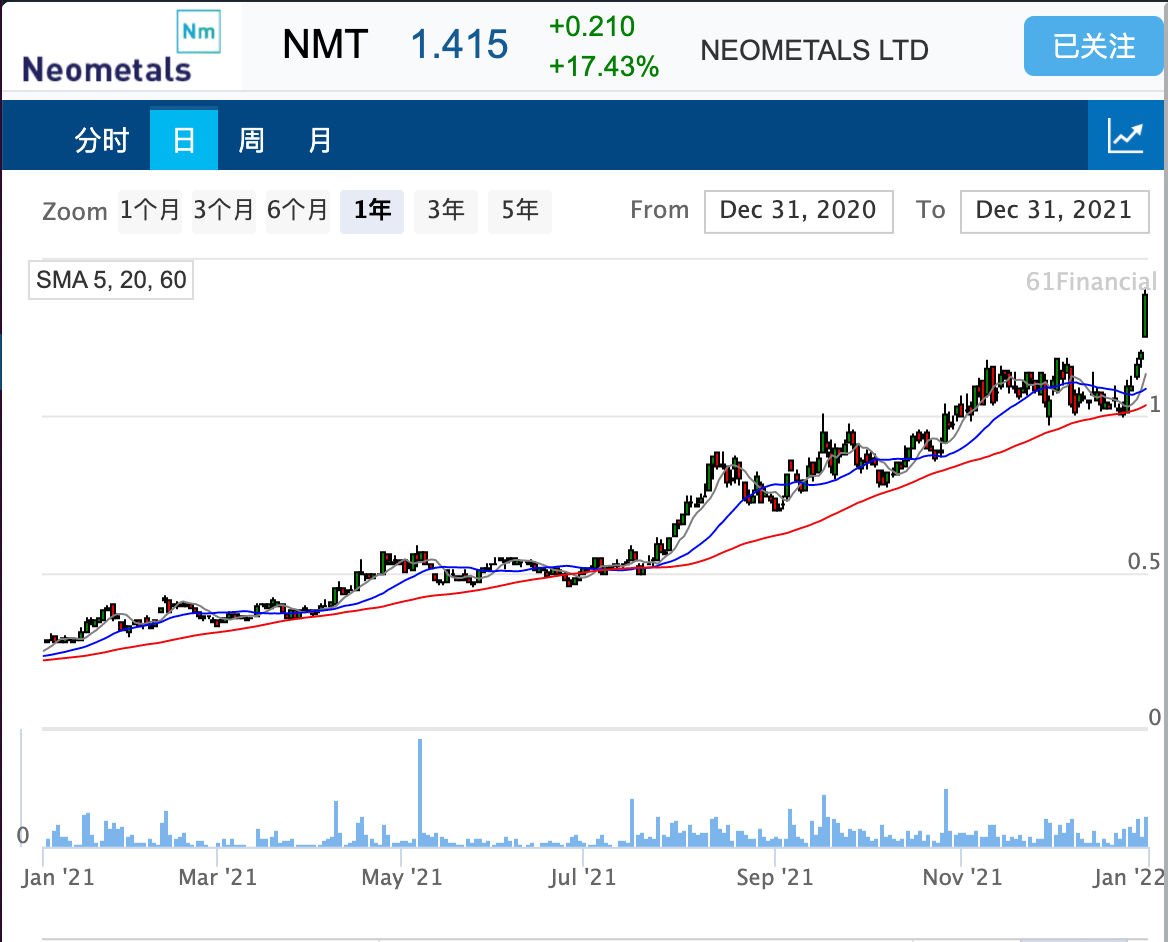Click the latest green candlestick at chart top
This screenshot has width=1168, height=942.
point(1145,315)
